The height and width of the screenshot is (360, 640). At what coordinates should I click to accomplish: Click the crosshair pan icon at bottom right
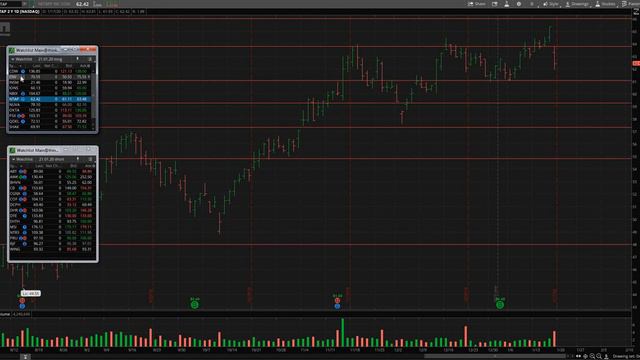(585, 356)
